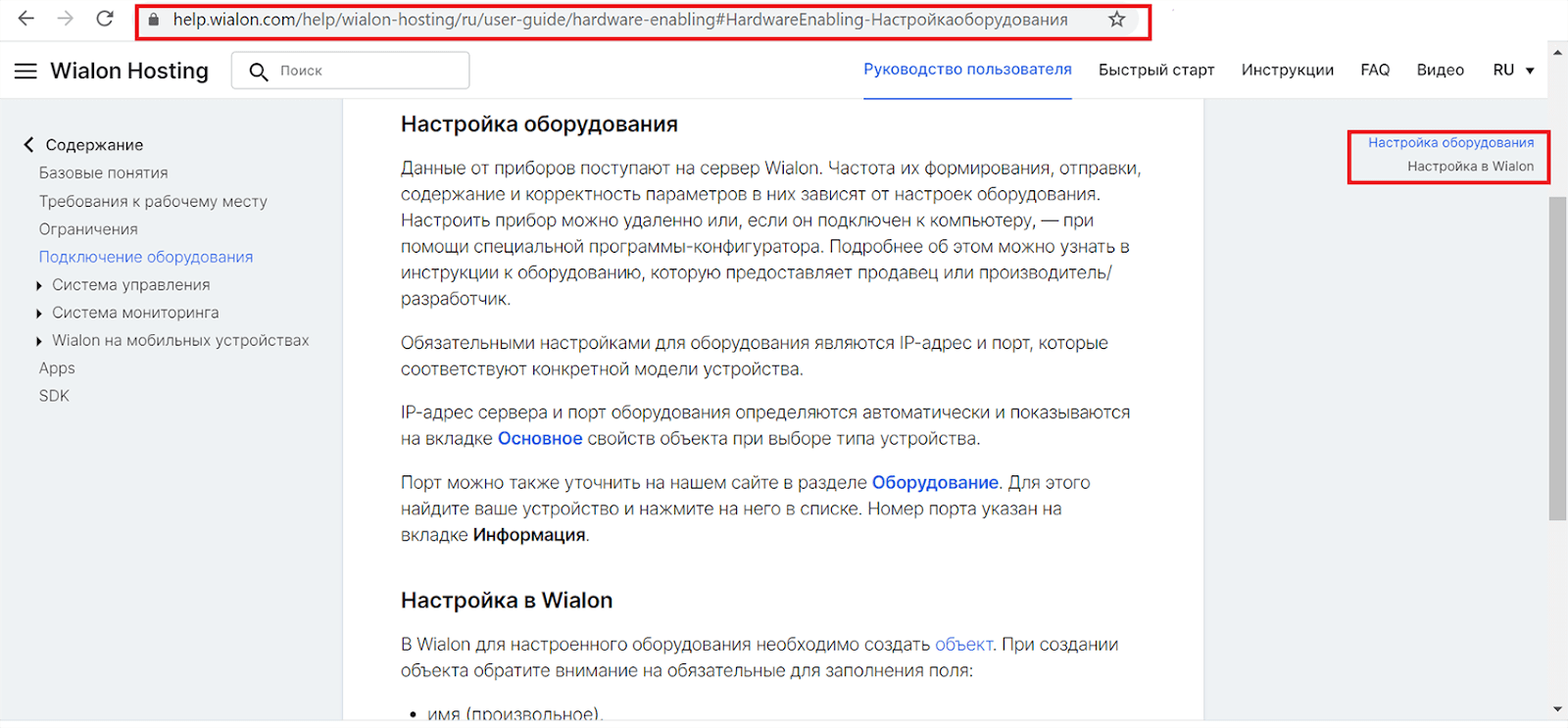1568x728 pixels.
Task: Open the Инструкции tab
Action: [1288, 70]
